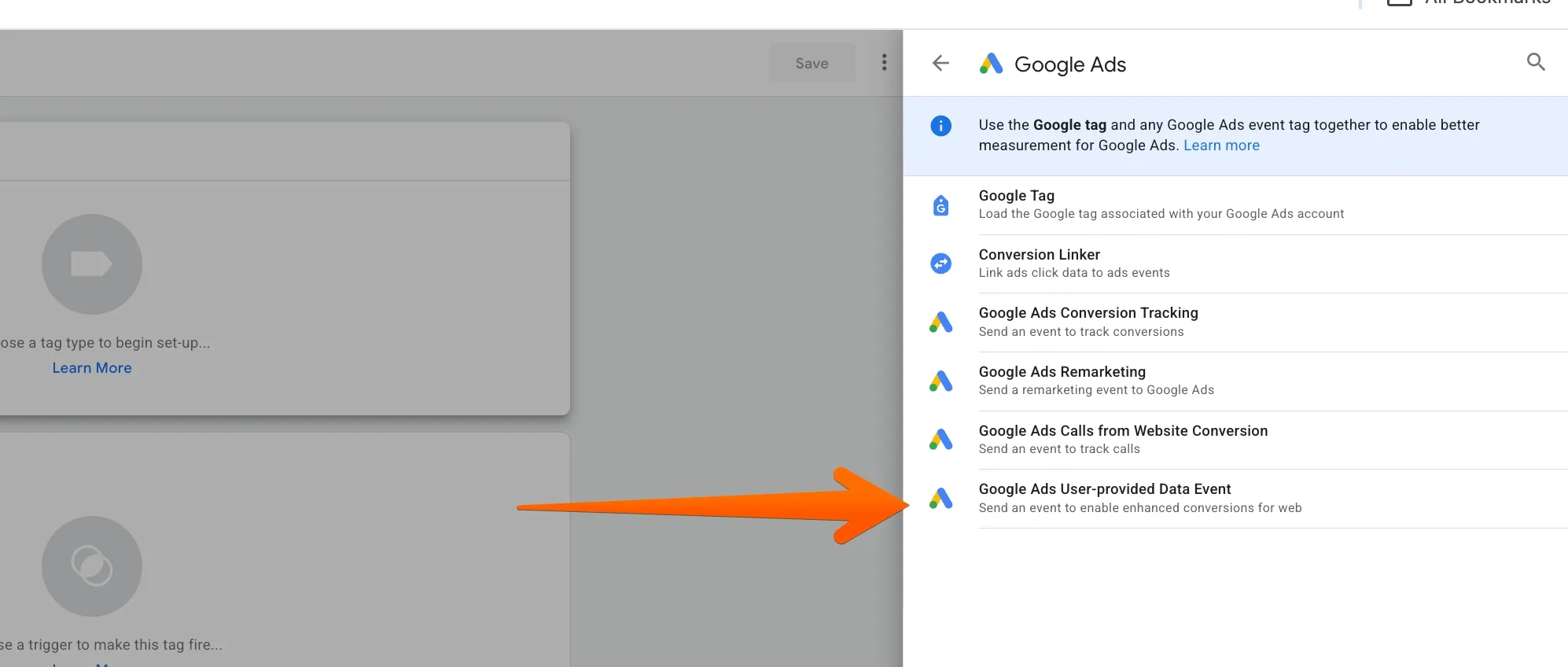Click the Google Ads Remarketing icon
Image resolution: width=1568 pixels, height=667 pixels.
point(940,381)
